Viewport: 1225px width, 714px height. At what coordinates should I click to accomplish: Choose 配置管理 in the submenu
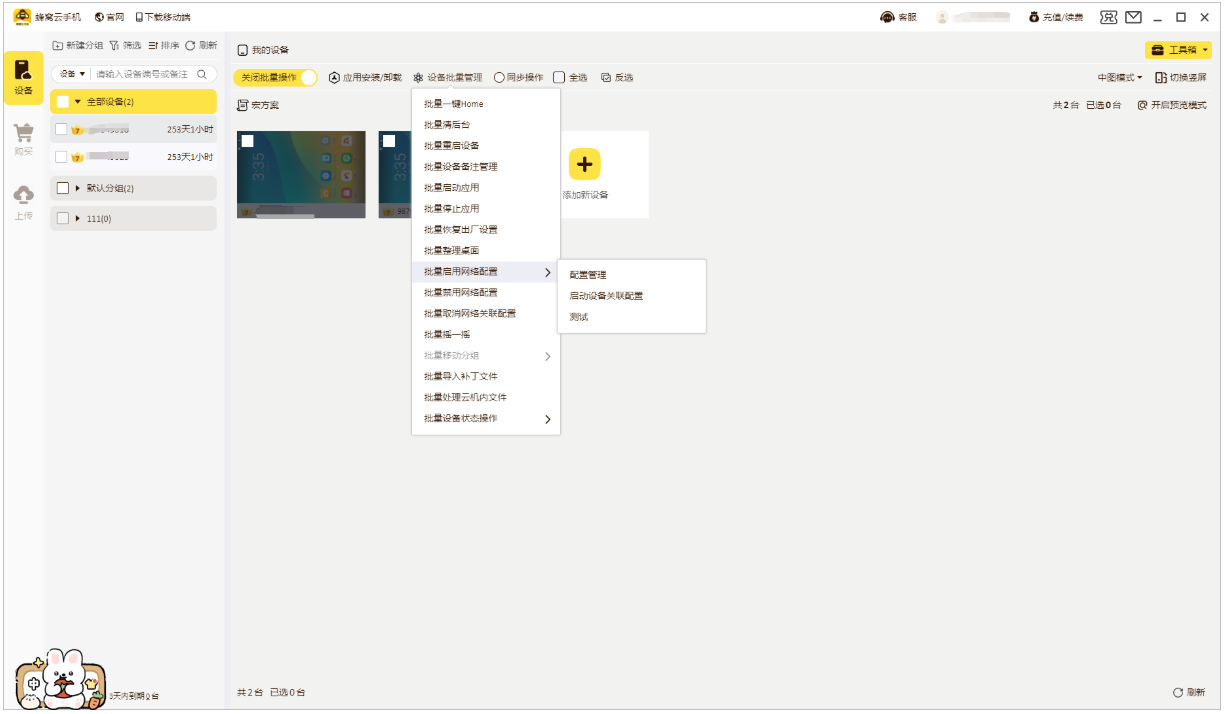tap(590, 274)
